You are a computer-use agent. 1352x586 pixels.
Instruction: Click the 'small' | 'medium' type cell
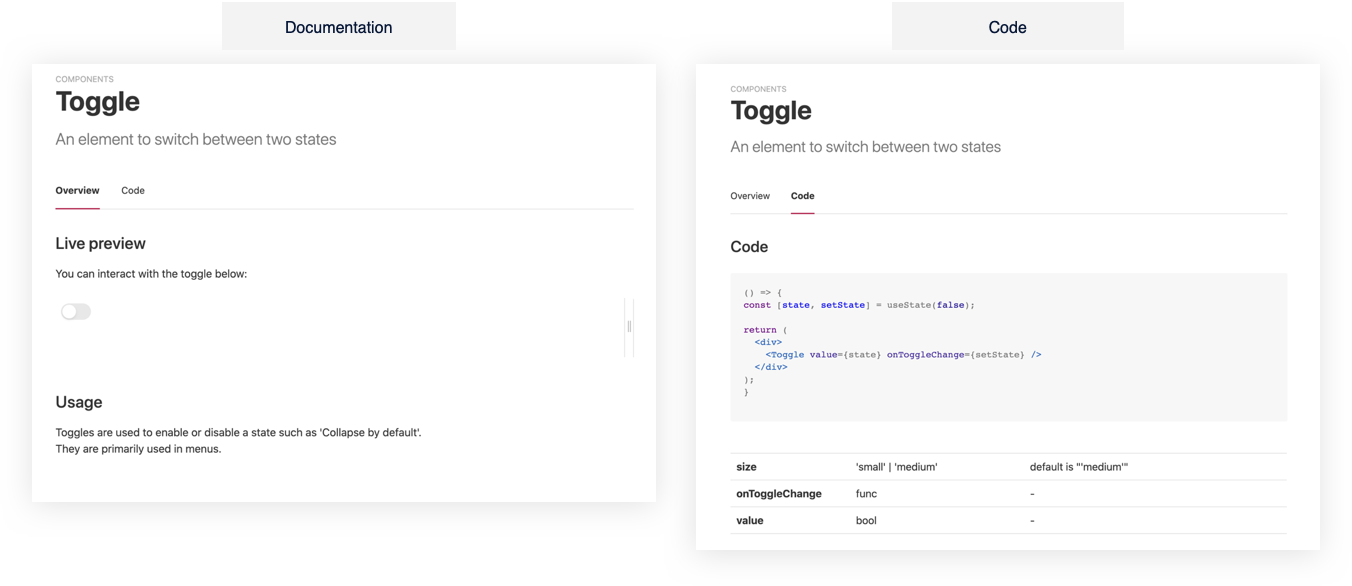[x=896, y=467]
